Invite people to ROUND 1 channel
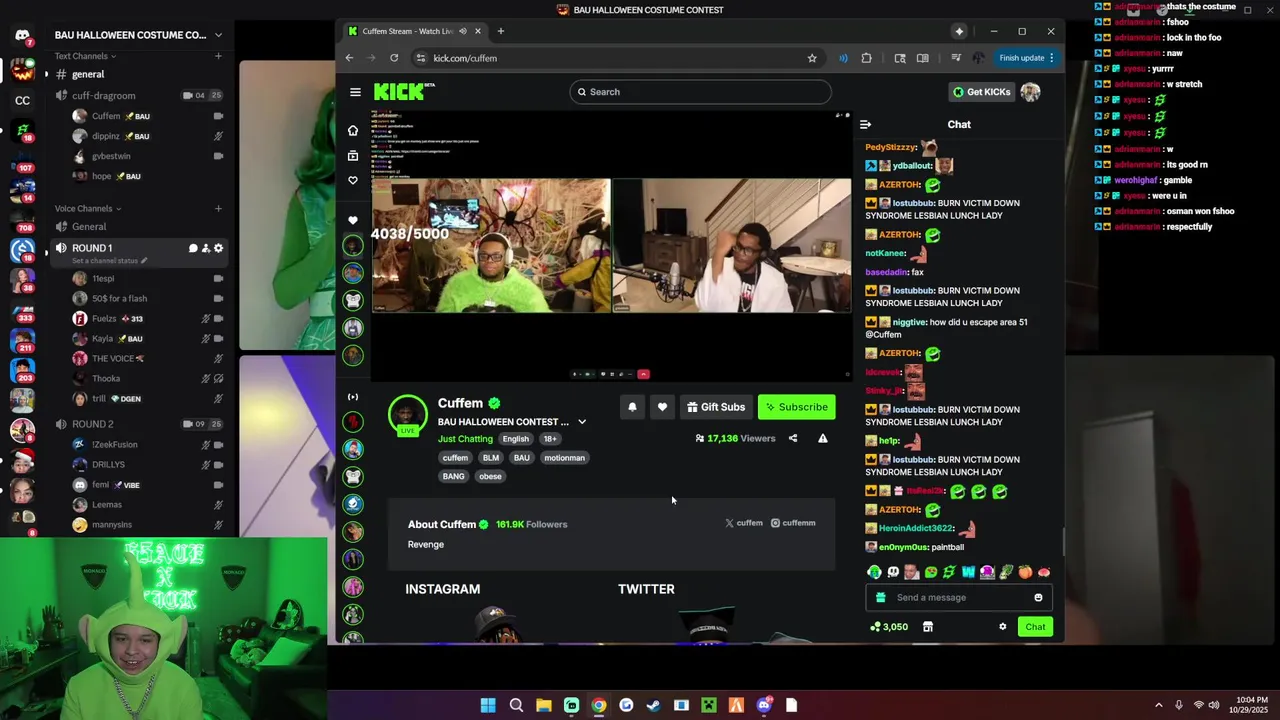This screenshot has width=1280, height=720. (x=205, y=248)
